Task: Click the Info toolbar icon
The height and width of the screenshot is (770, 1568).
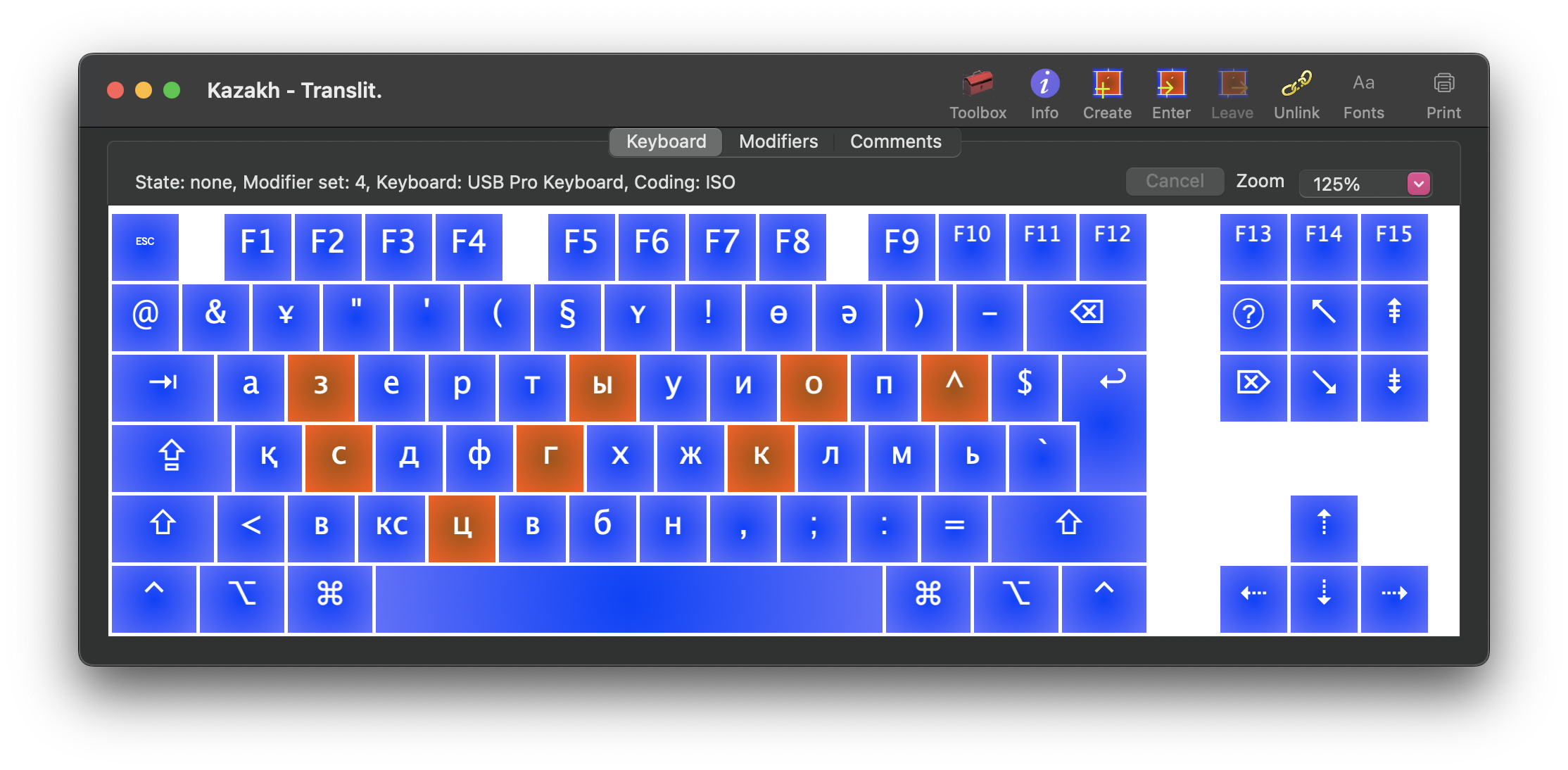Action: (1044, 84)
